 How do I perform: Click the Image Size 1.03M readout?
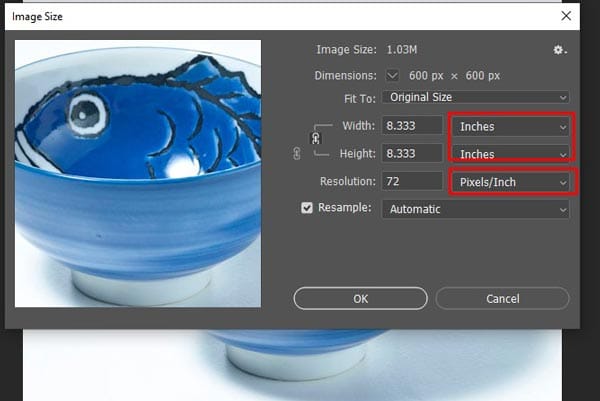point(402,50)
